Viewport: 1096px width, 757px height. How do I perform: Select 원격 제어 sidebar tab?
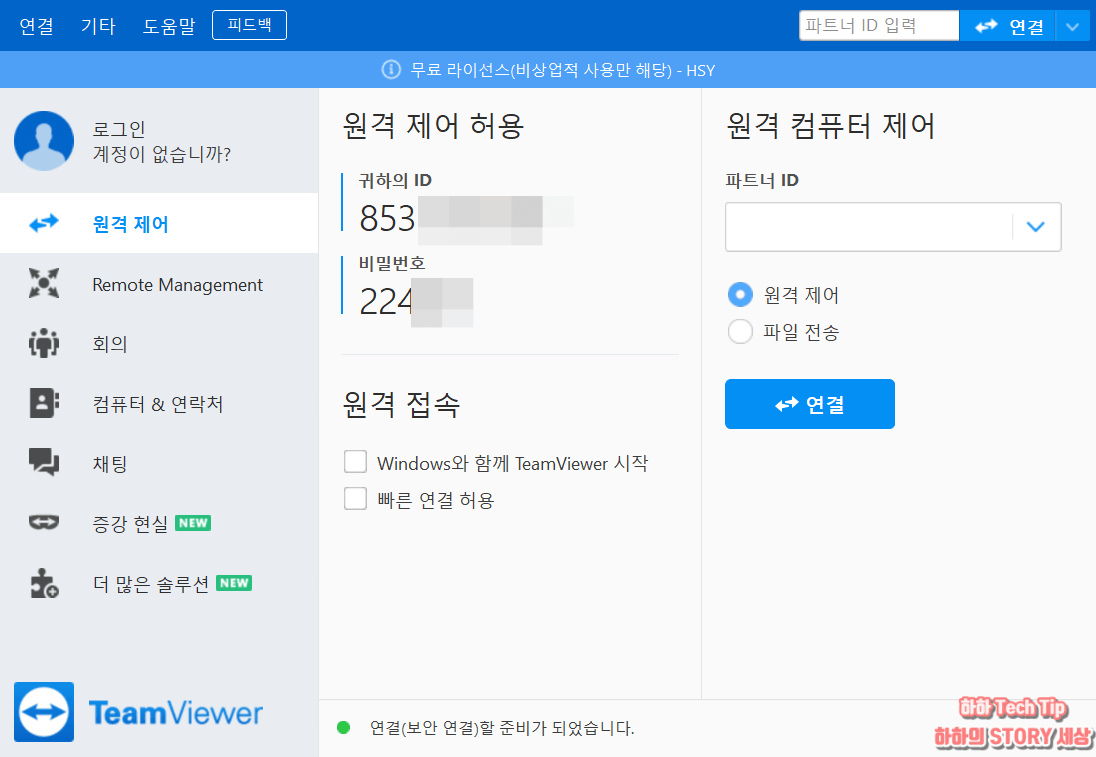coord(159,224)
